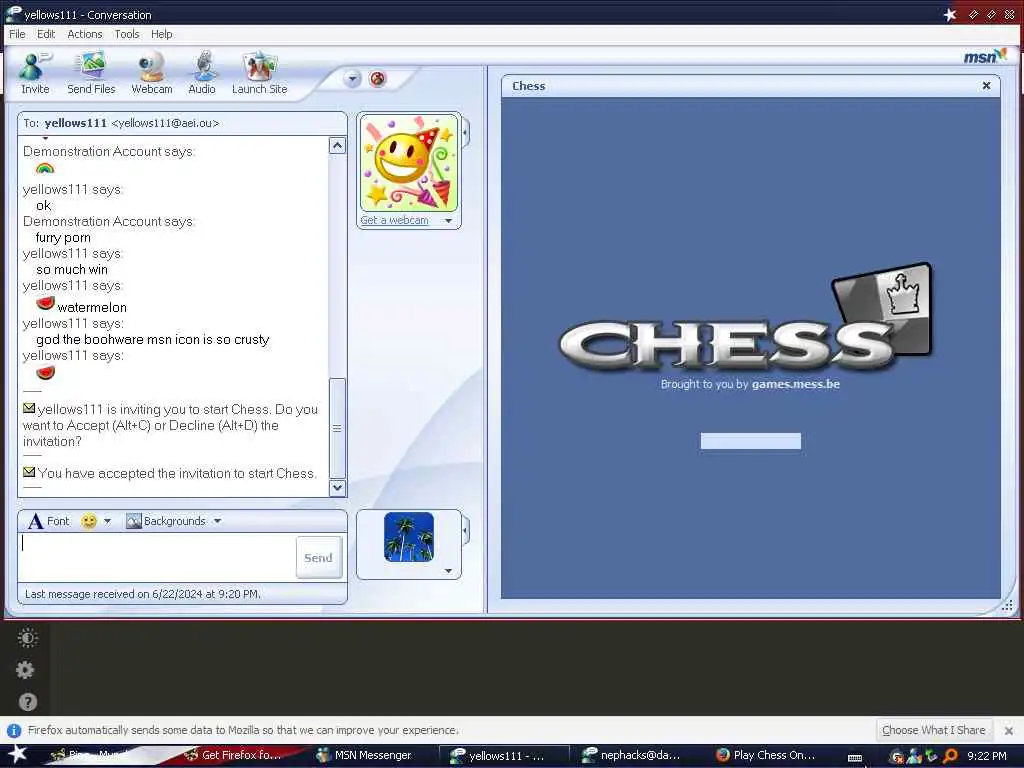Dismiss the Firefox data notification bar
The height and width of the screenshot is (768, 1024).
point(1009,730)
